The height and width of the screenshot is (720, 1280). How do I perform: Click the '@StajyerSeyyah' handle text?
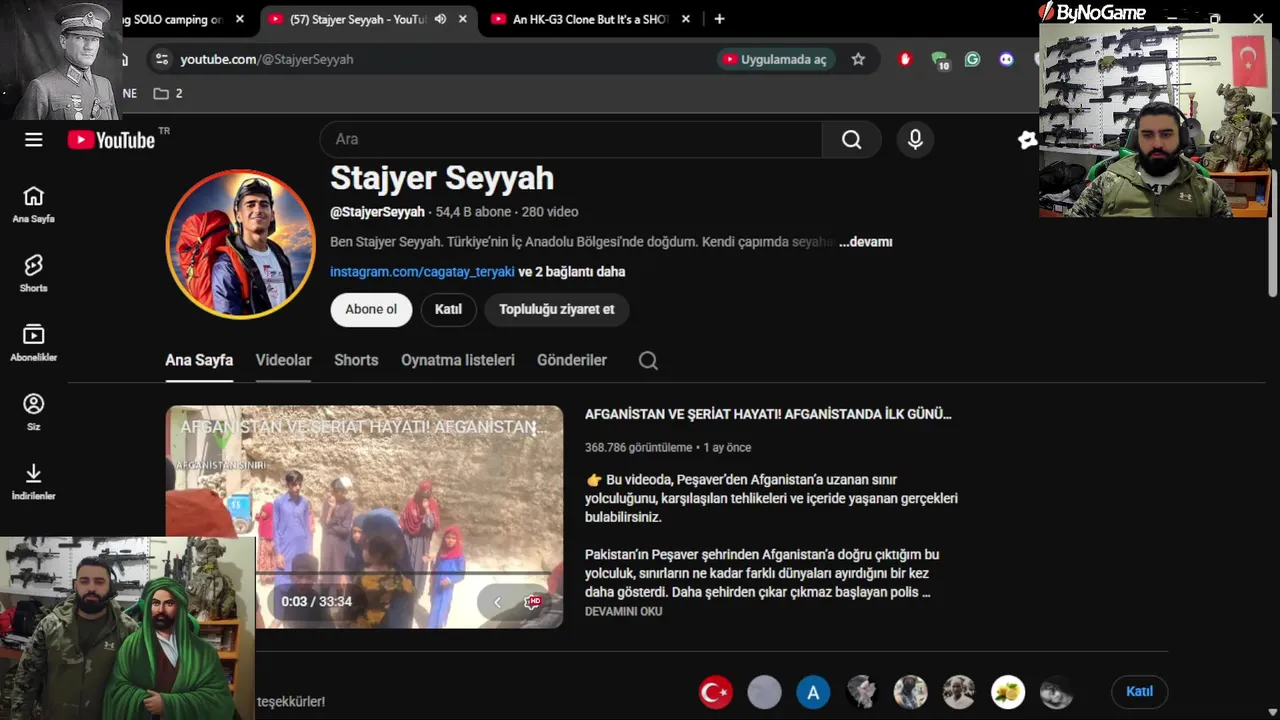(377, 212)
